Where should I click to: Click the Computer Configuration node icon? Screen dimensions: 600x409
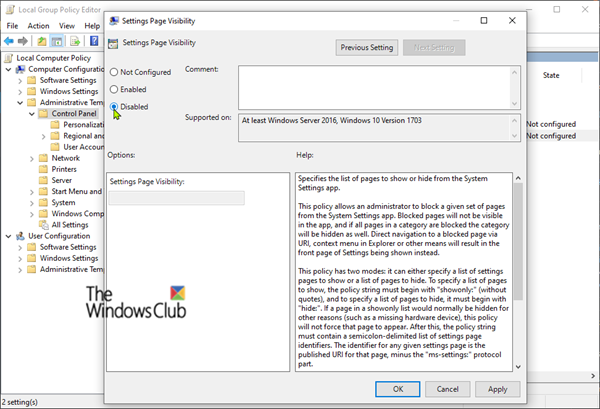point(20,69)
